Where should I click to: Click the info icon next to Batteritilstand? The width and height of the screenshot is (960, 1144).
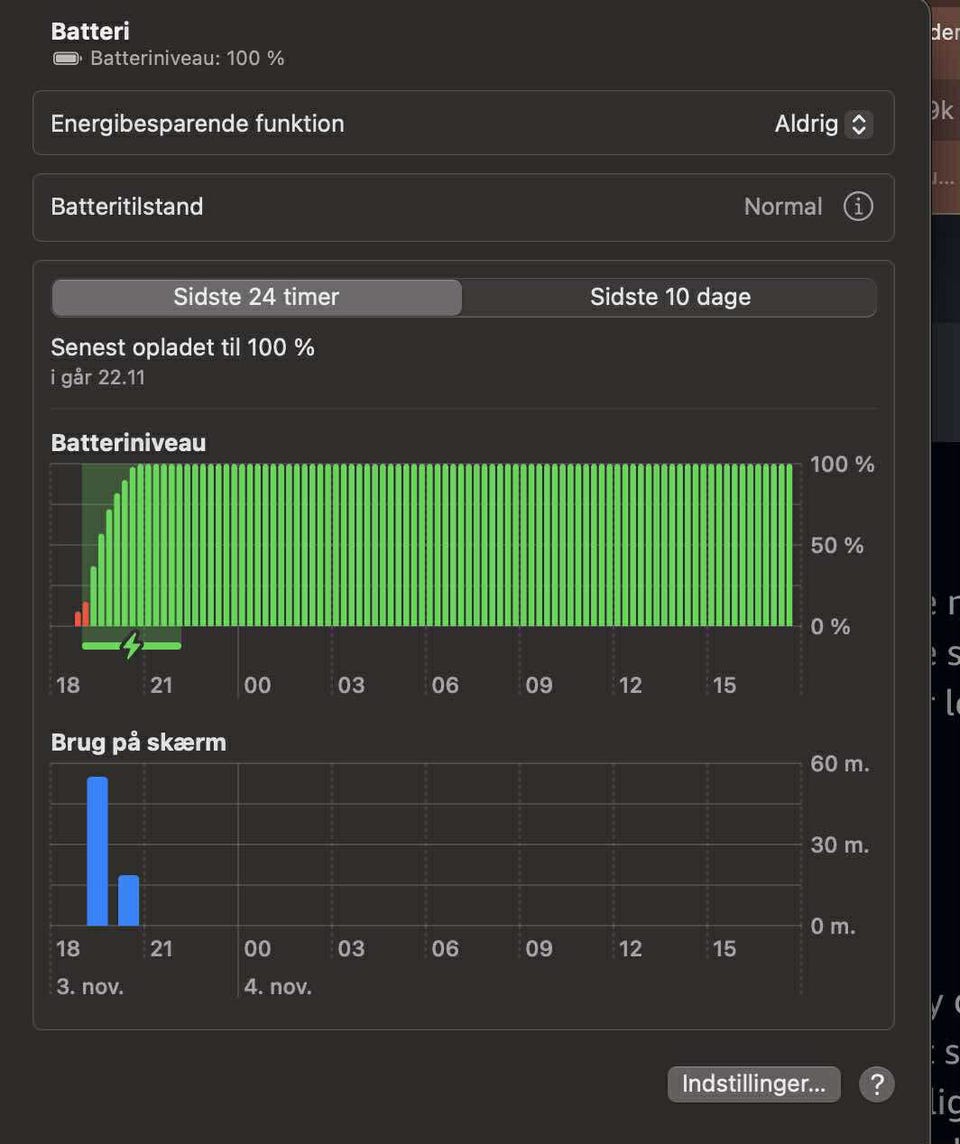[857, 207]
